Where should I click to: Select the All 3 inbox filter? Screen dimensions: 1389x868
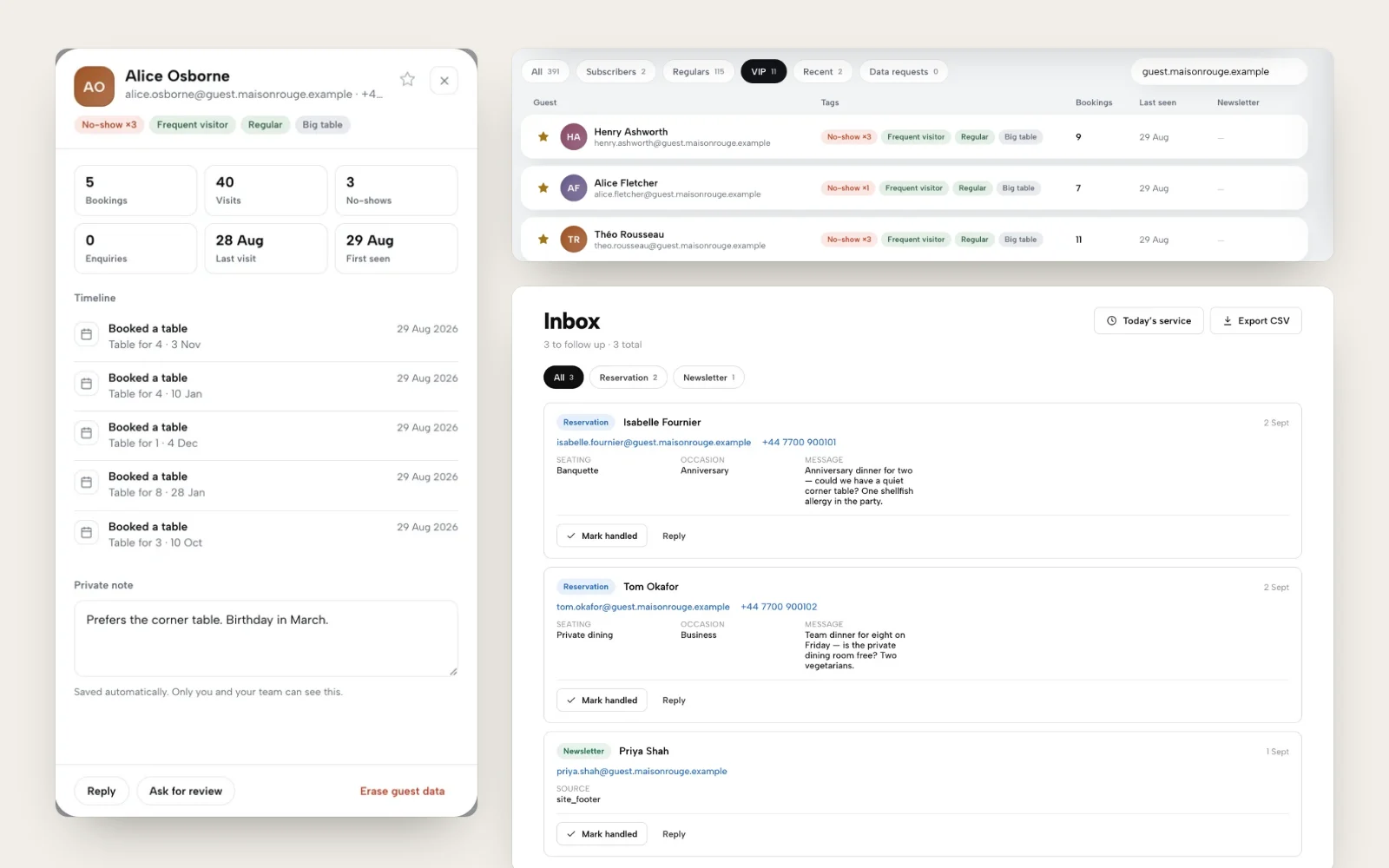coord(563,378)
